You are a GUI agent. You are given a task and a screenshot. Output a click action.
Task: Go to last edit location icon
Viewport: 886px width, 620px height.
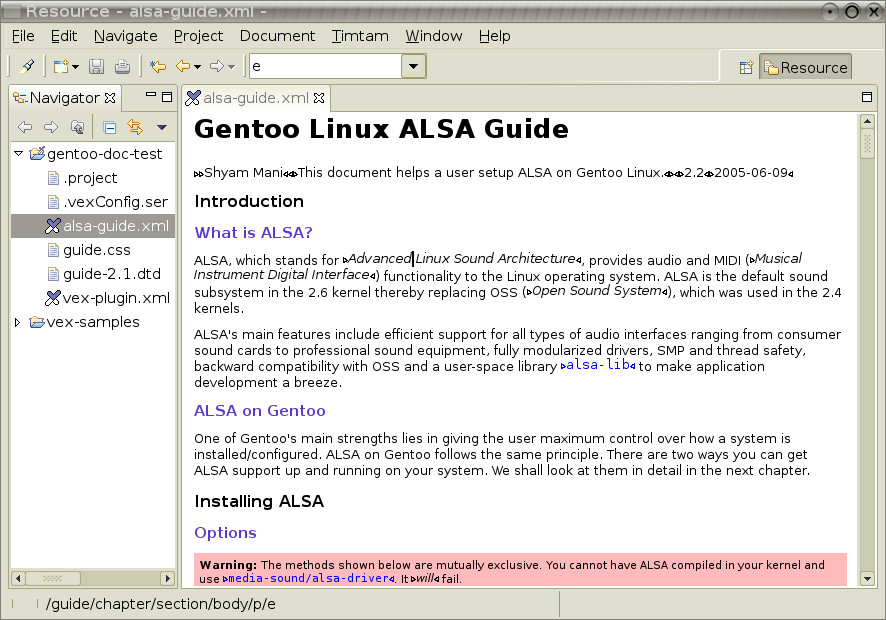pos(158,67)
